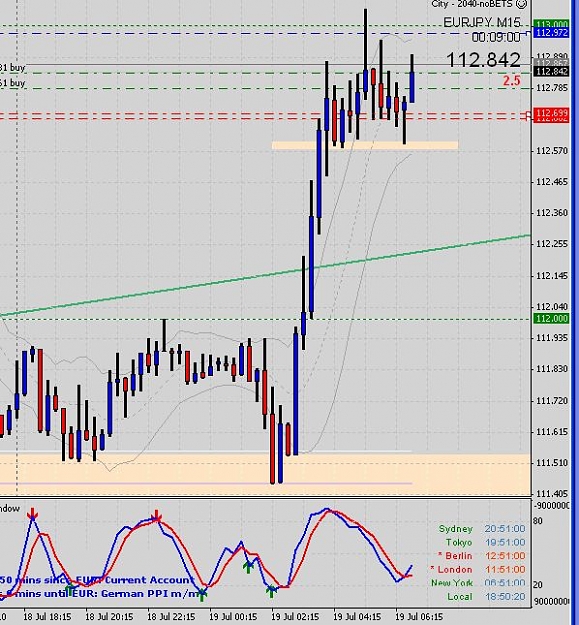Click the New York 06:51:00 session clock
Viewport: 579px width, 625px height.
pyautogui.click(x=478, y=583)
